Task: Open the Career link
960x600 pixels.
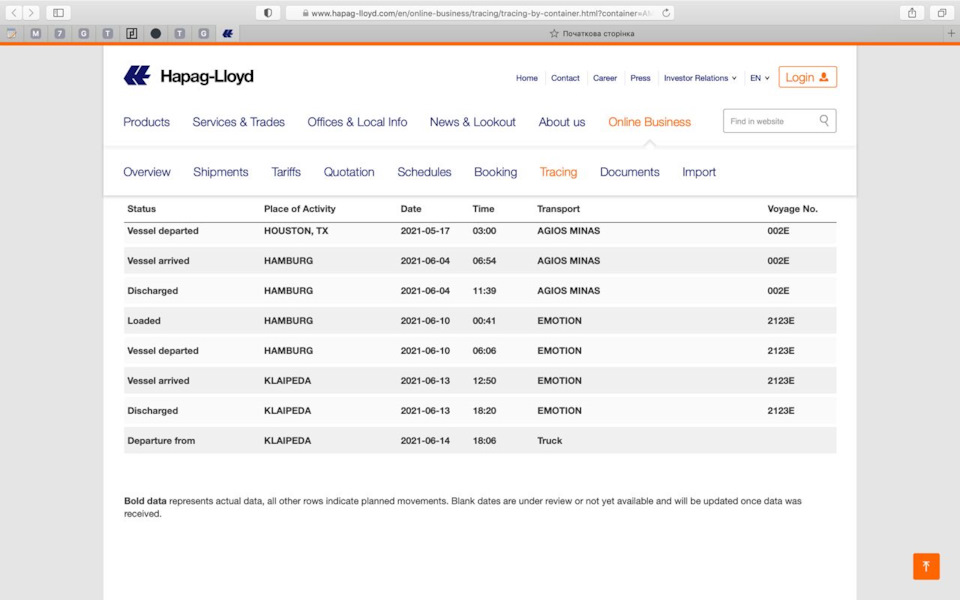Action: 605,78
